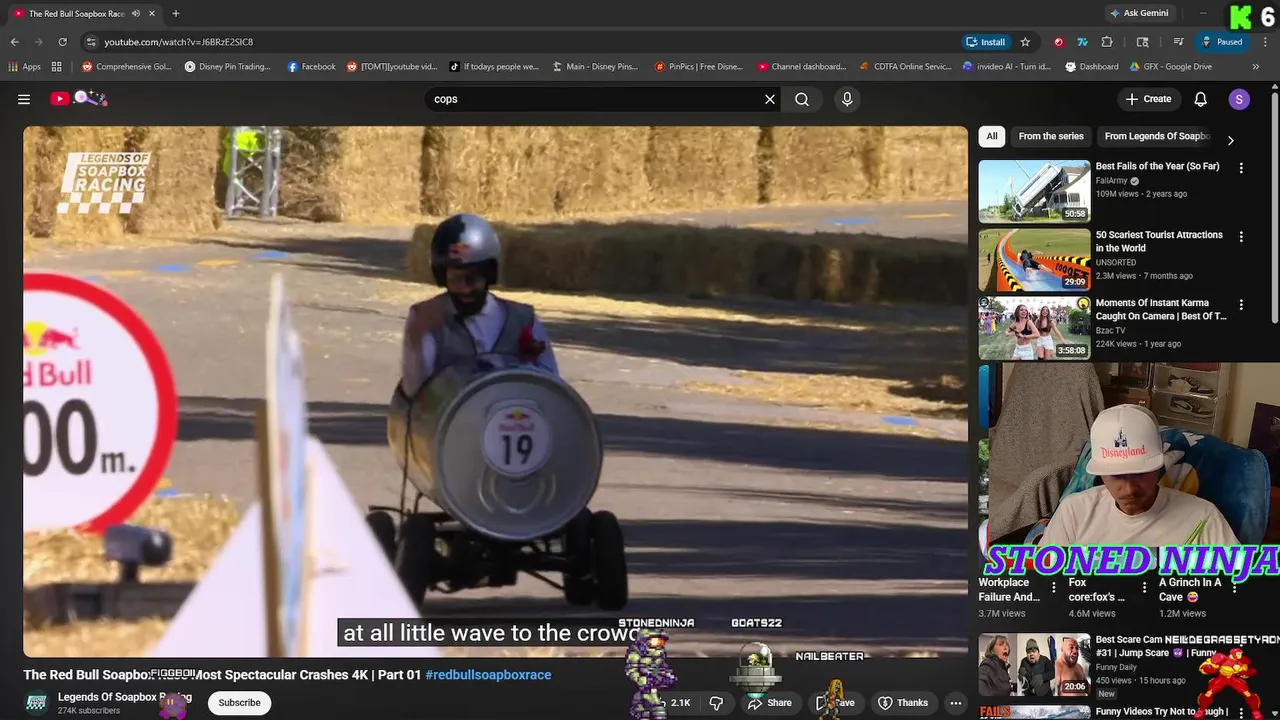1280x720 pixels.
Task: Mute tab via speaker icon
Action: (x=136, y=14)
